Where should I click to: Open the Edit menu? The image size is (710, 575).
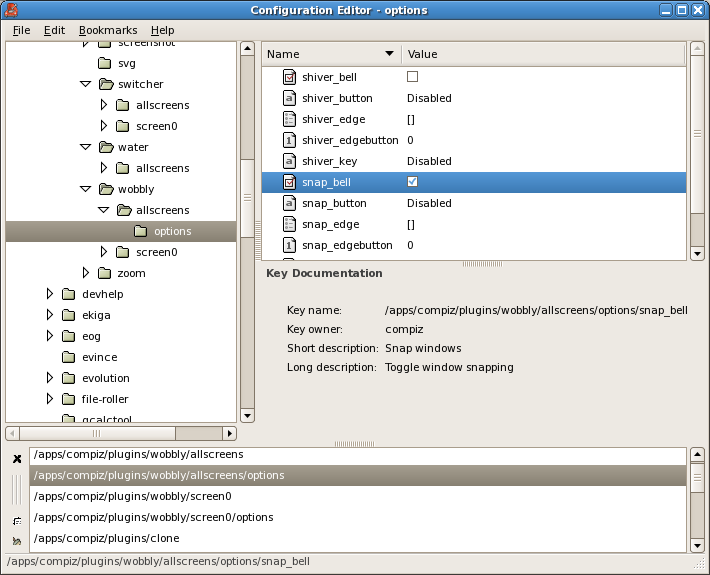(x=54, y=30)
